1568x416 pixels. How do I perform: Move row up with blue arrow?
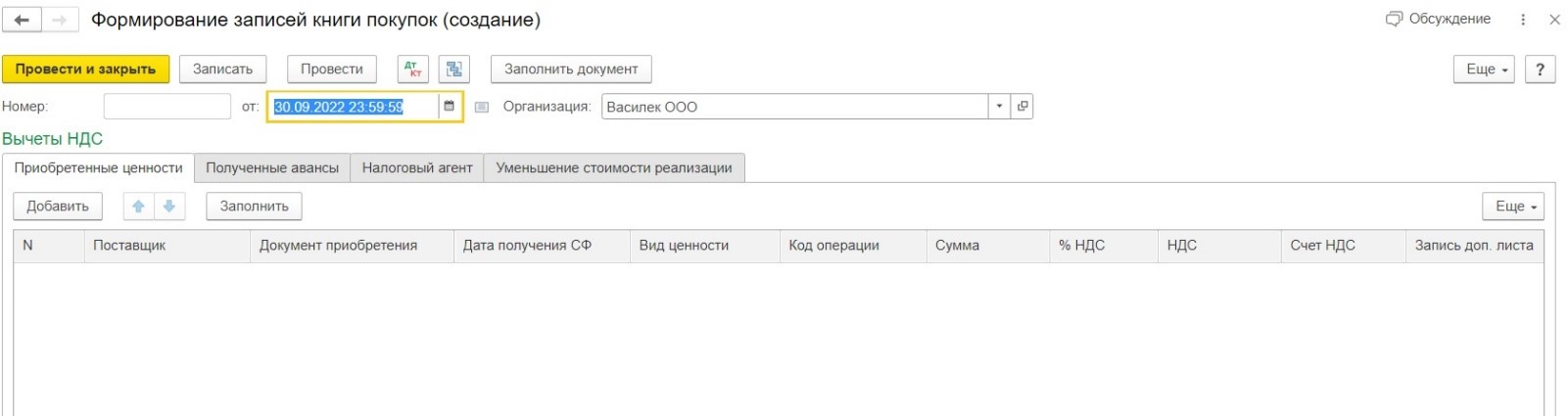tap(139, 207)
